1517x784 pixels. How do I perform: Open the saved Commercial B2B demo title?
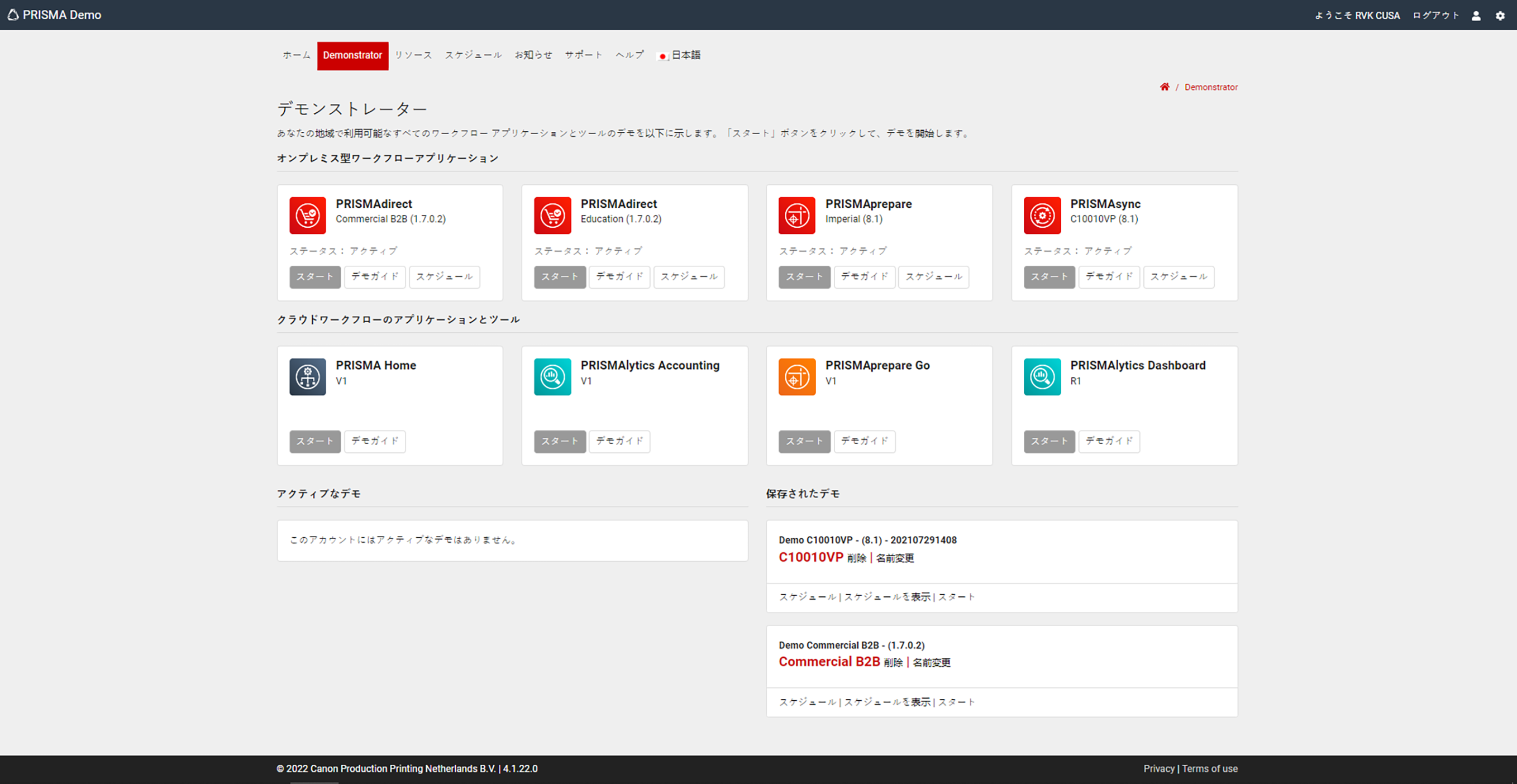pos(829,662)
